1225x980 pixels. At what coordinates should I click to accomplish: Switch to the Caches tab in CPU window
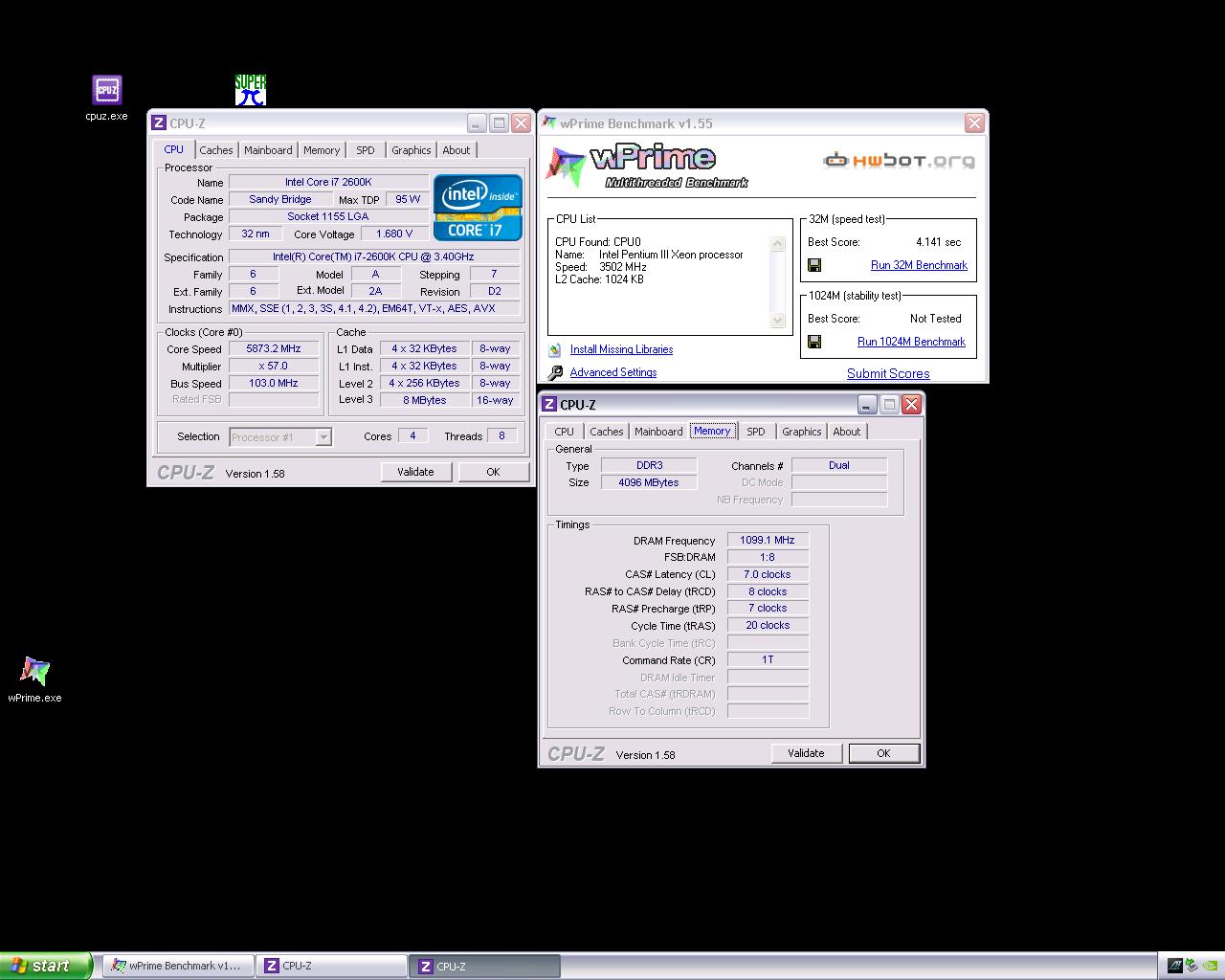click(x=216, y=150)
